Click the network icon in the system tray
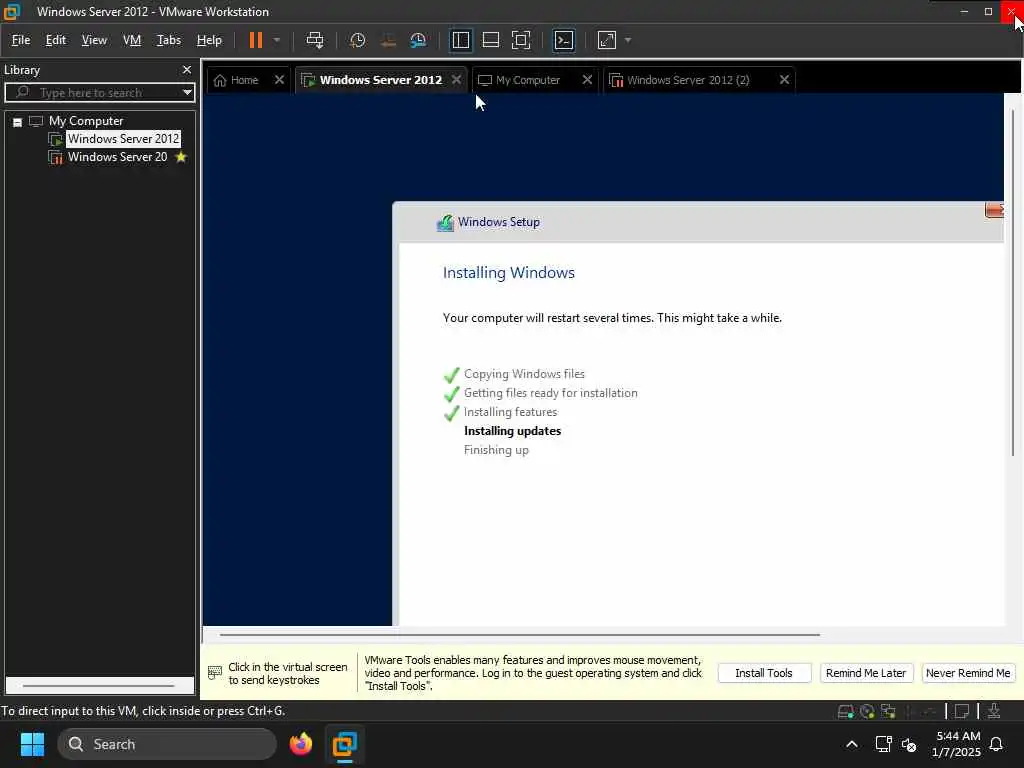Image resolution: width=1024 pixels, height=768 pixels. [x=884, y=744]
